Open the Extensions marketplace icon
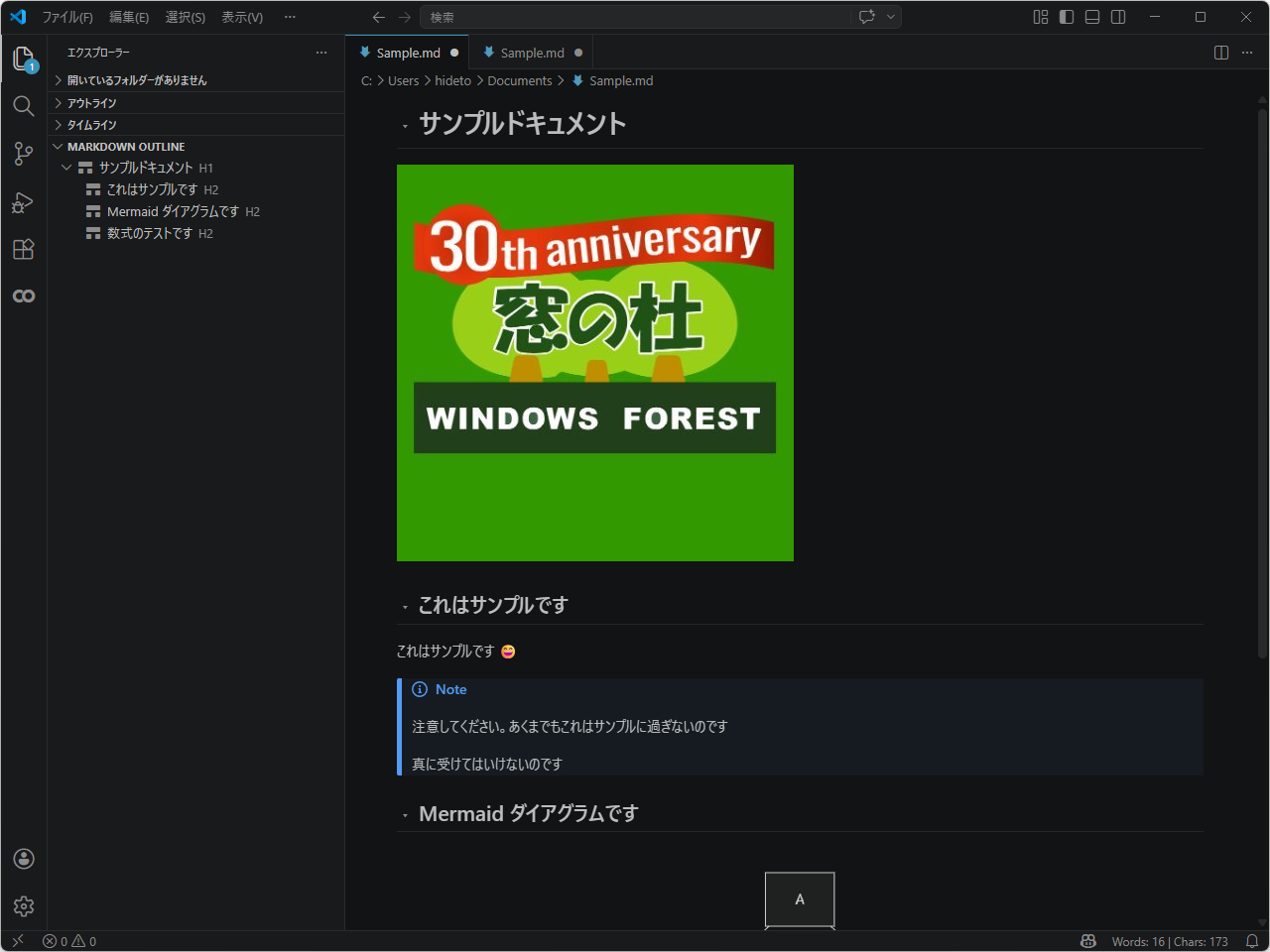Viewport: 1270px width, 952px height. coord(23,249)
